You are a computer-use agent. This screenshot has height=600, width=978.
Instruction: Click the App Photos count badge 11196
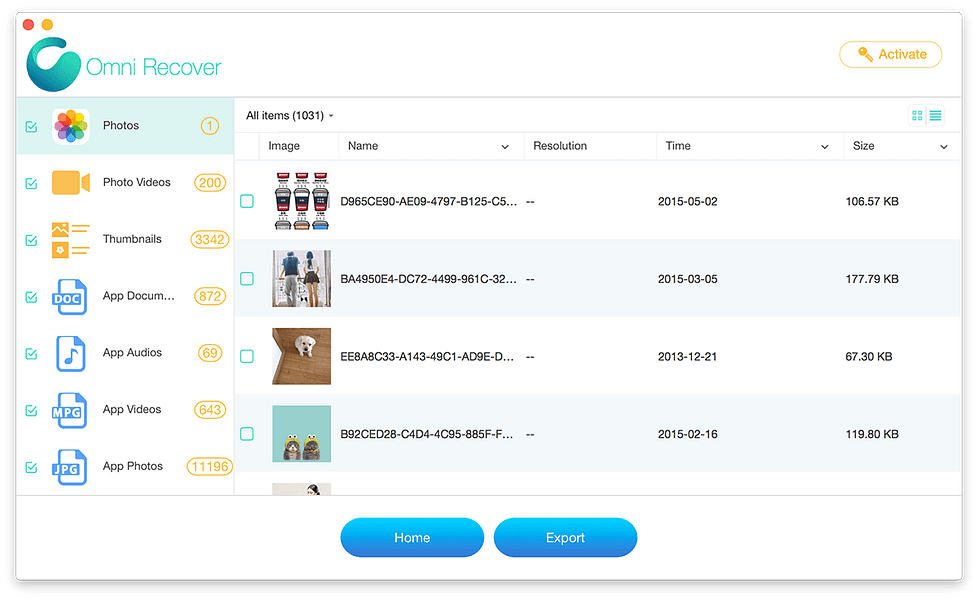tap(210, 467)
